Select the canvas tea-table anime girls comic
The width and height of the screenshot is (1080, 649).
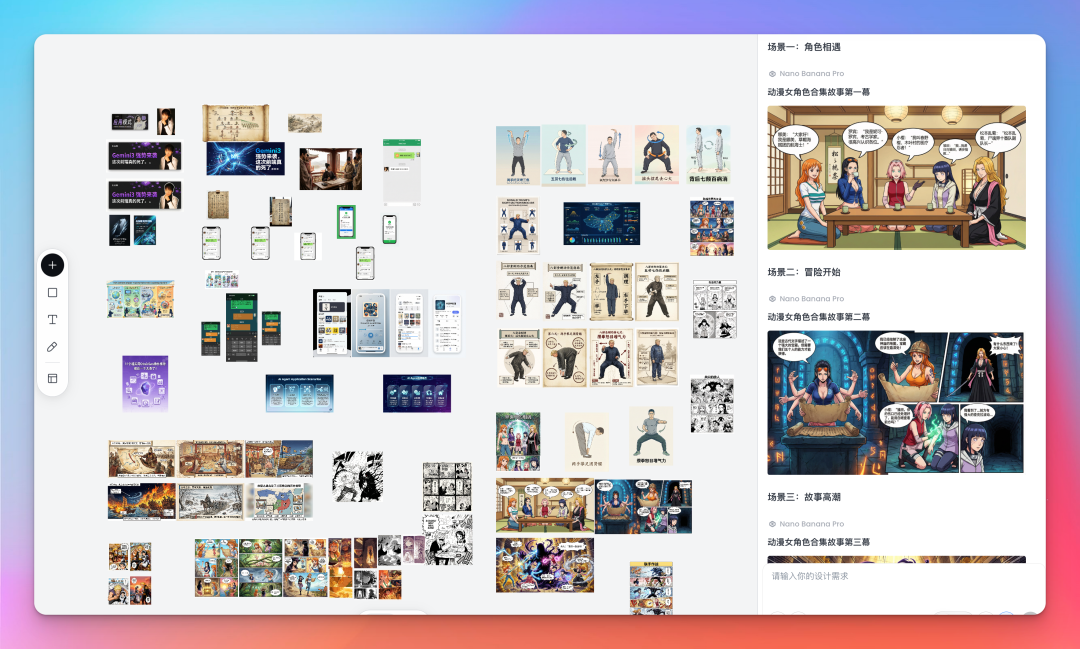point(545,506)
